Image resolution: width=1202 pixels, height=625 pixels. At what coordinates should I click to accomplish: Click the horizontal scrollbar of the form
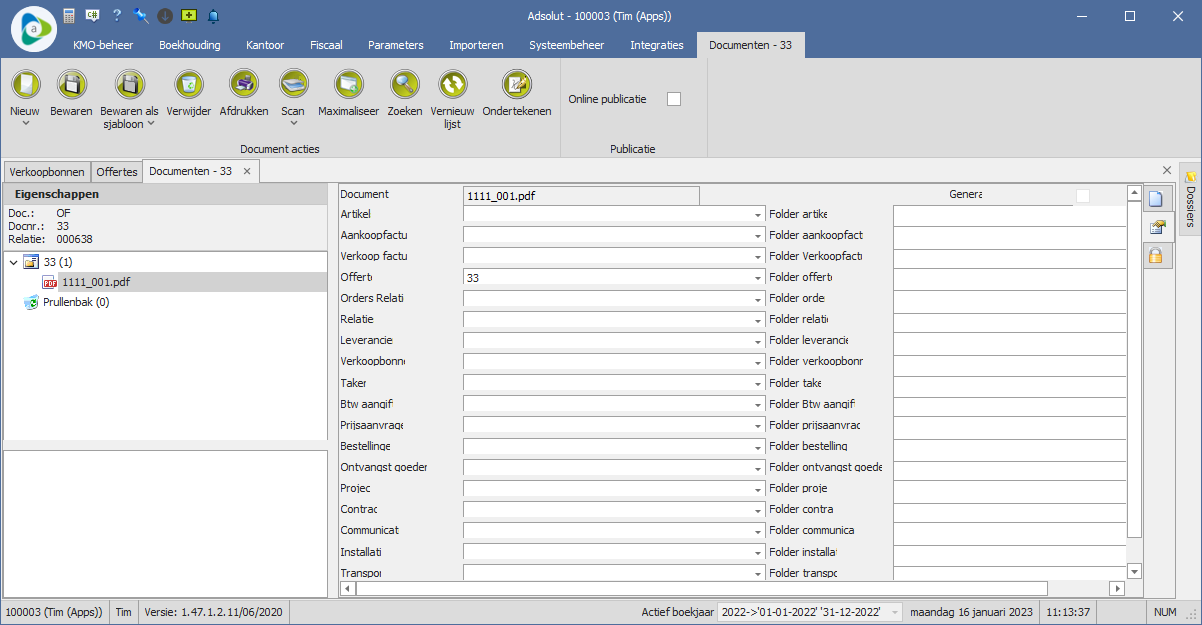coord(700,588)
